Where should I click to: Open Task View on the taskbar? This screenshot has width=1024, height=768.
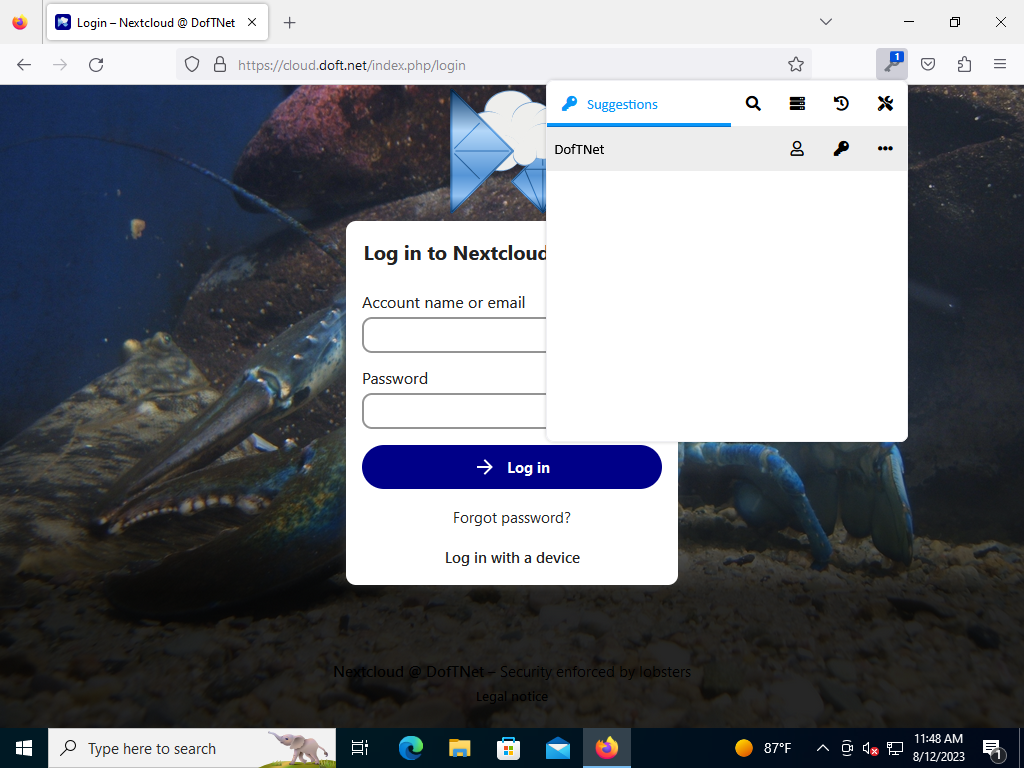pos(360,748)
